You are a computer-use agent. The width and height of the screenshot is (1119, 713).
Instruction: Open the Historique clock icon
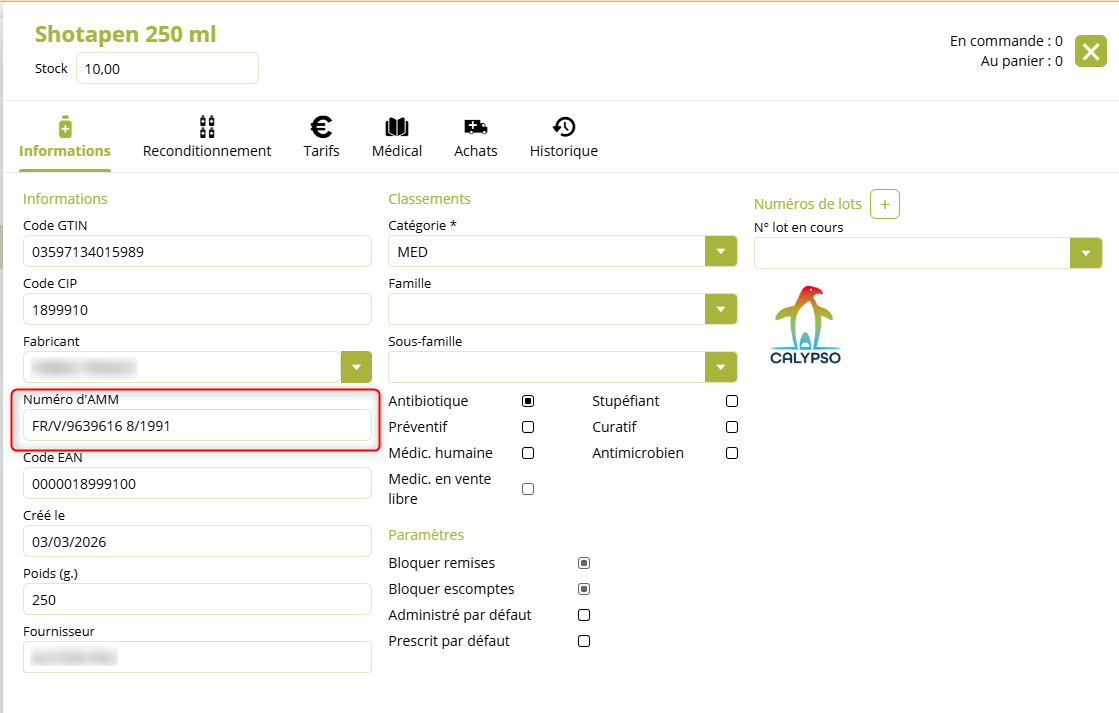(x=564, y=126)
